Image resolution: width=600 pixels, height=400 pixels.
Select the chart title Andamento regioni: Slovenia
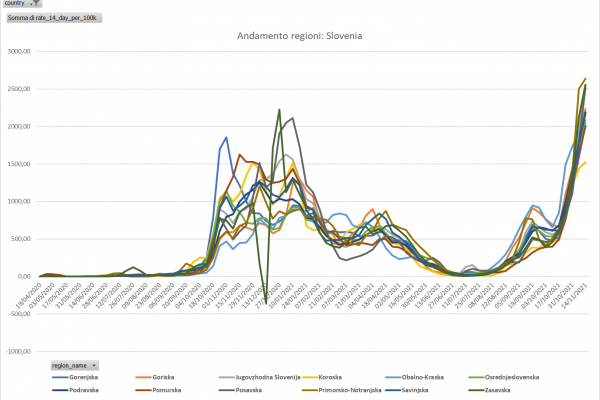point(300,36)
